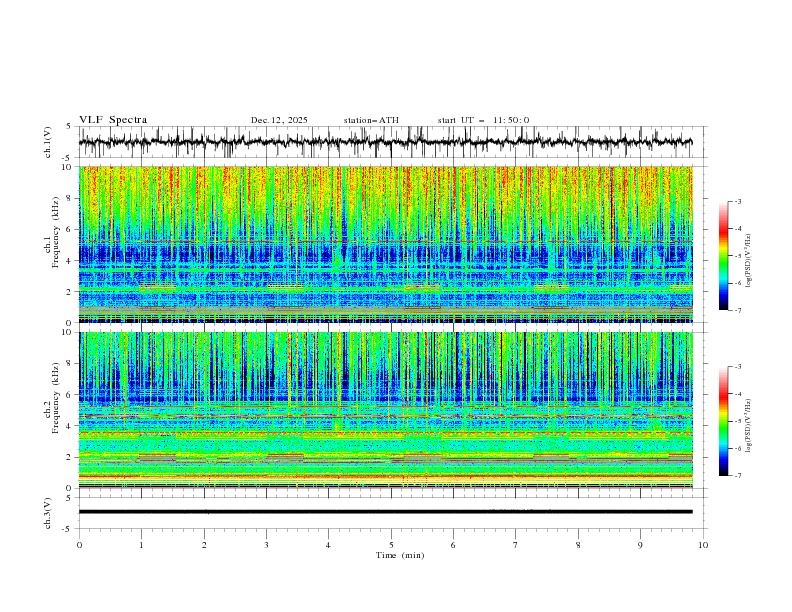Click the ch.1(V) waveform axis label
The width and height of the screenshot is (792, 612).
point(48,142)
